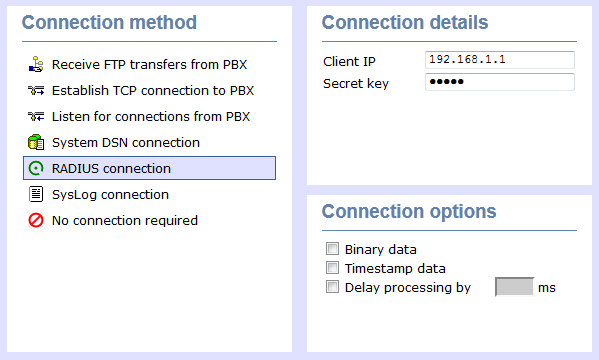Select Receive FTP transfers from PBX

(x=149, y=64)
